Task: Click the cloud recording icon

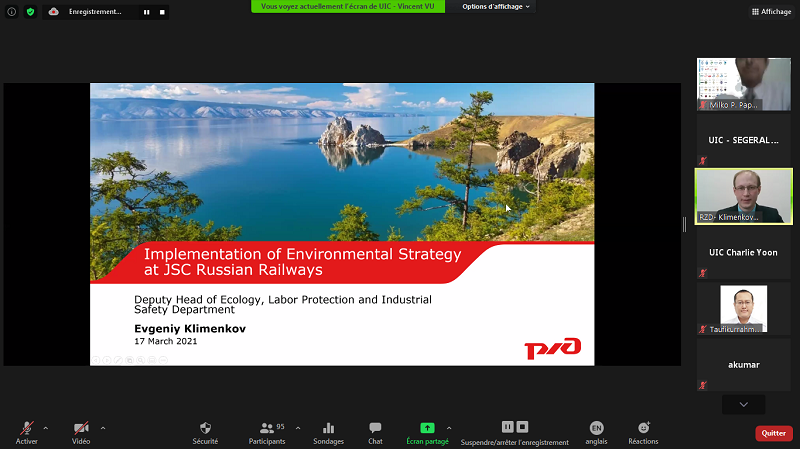Action: pos(54,12)
